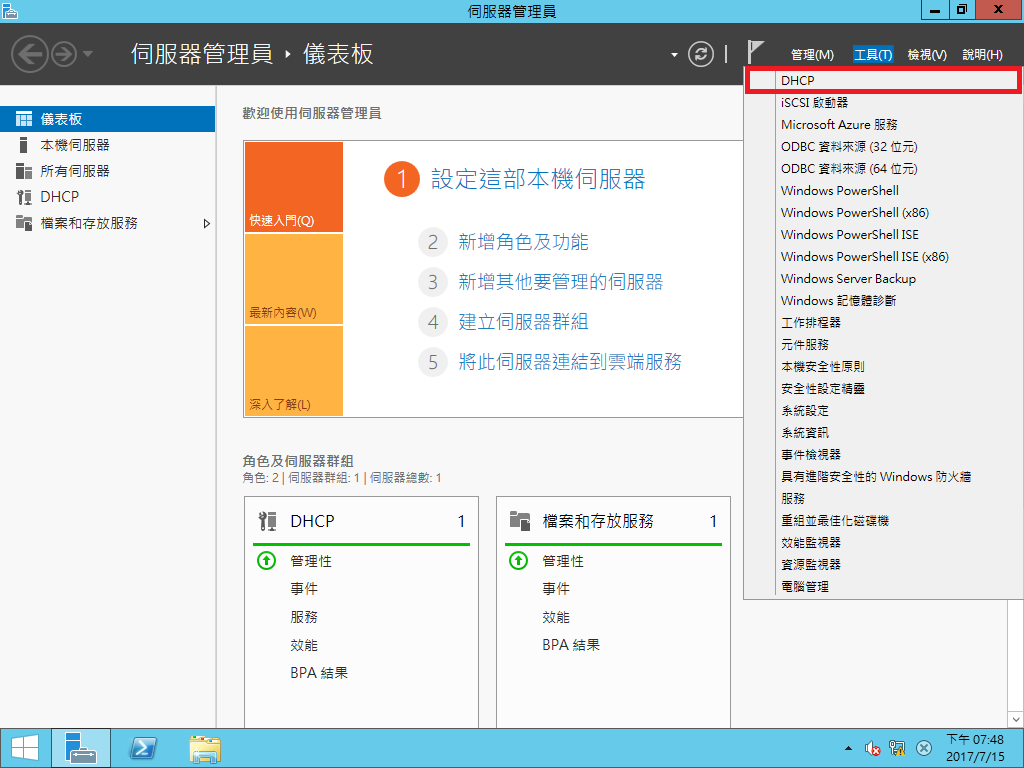This screenshot has width=1024, height=768.
Task: Select DHCP from the tools menu
Action: click(884, 80)
